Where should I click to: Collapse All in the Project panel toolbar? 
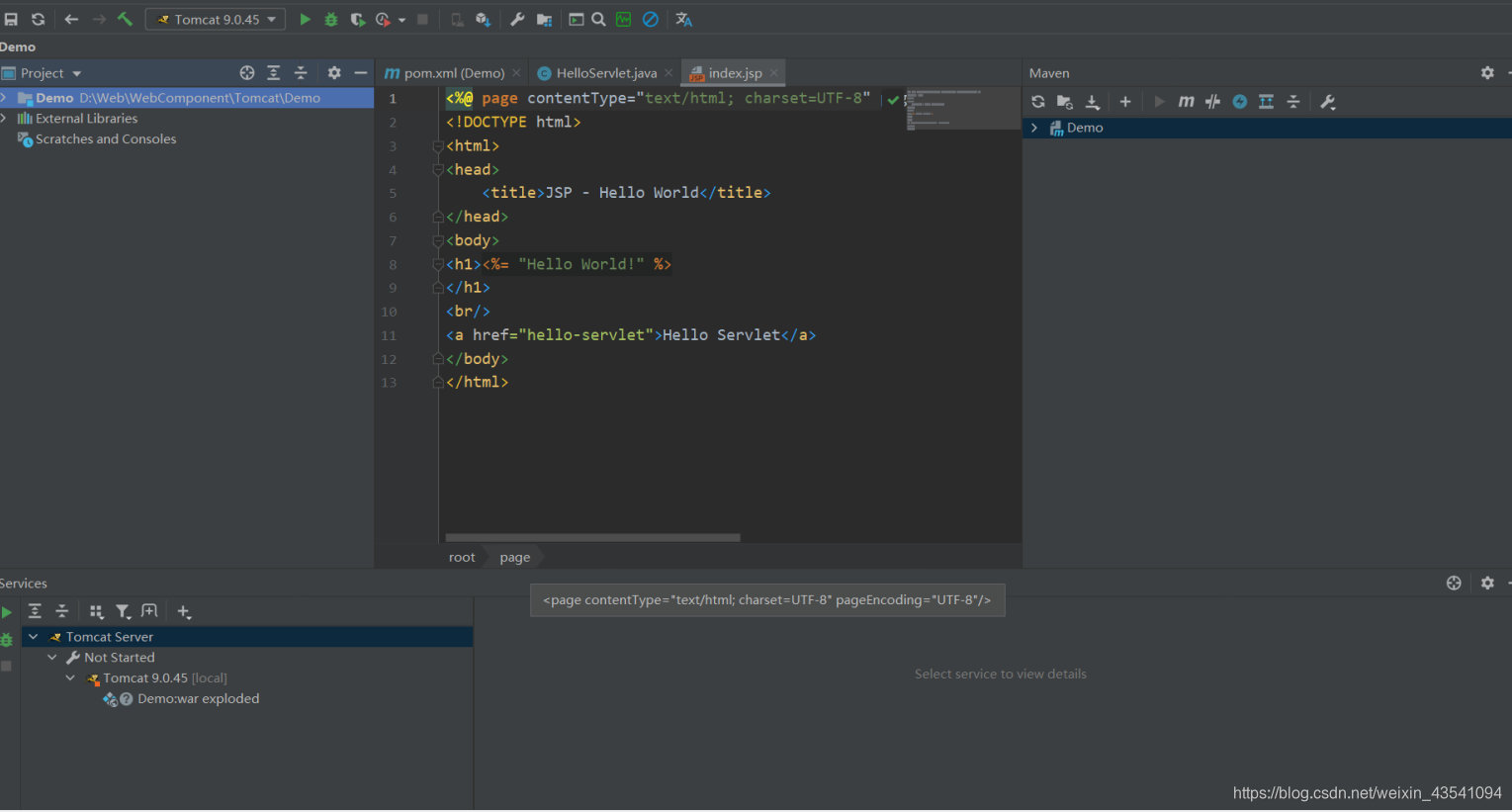pyautogui.click(x=302, y=73)
